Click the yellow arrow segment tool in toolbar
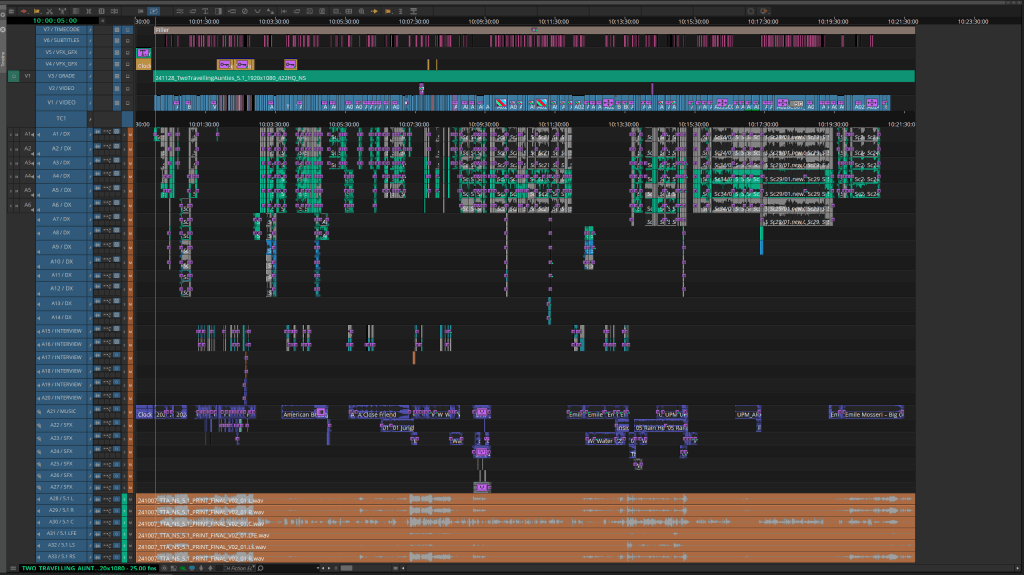 pos(38,11)
